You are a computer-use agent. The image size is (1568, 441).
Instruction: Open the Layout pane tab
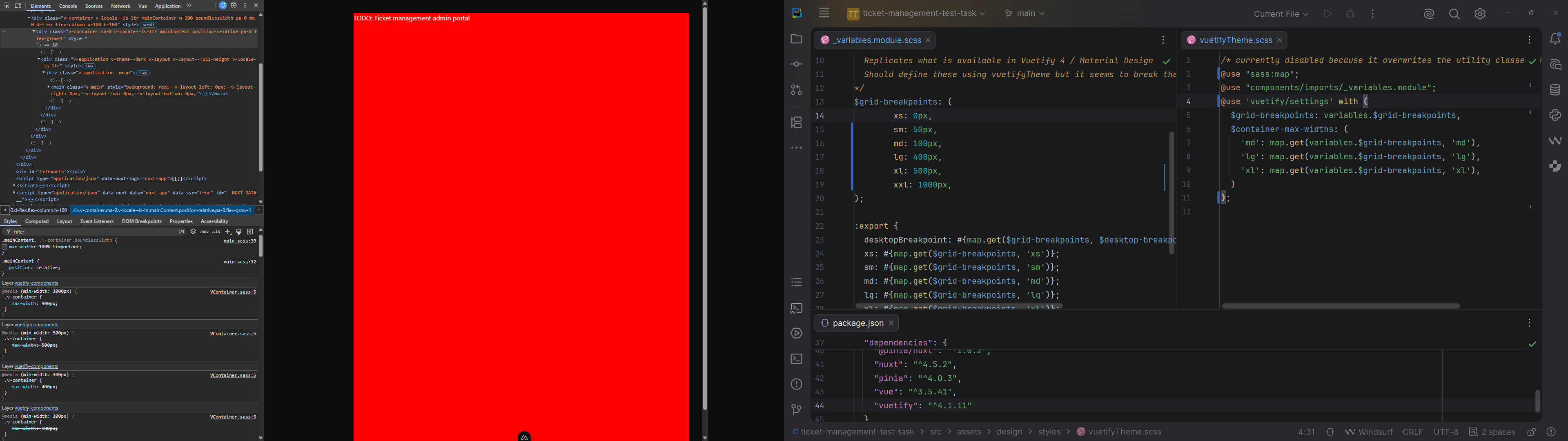(x=65, y=222)
